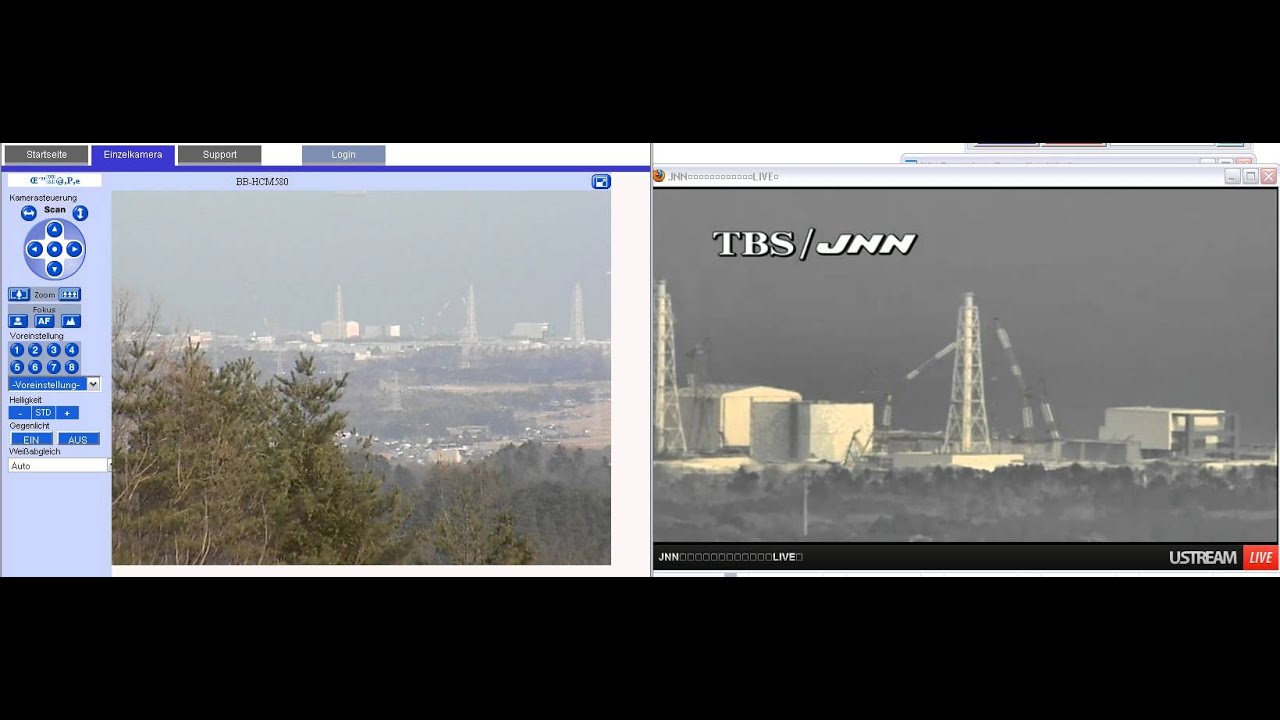1280x720 pixels.
Task: Go to preset position 6
Action: [x=34, y=367]
